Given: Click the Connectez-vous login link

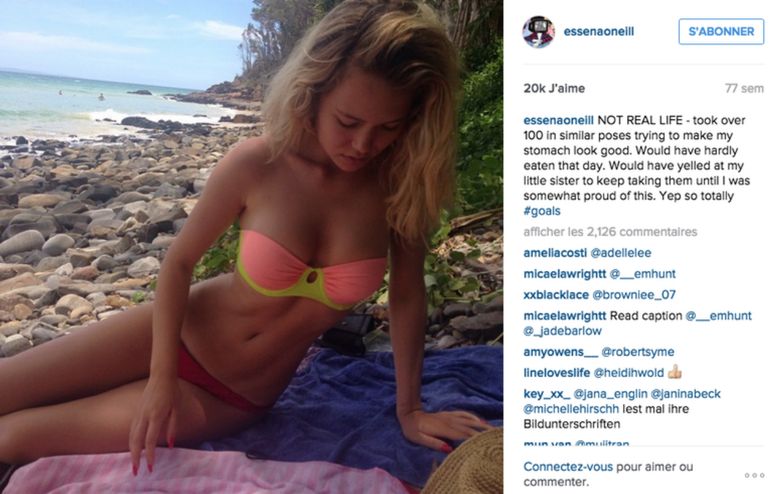Looking at the screenshot, I should pos(568,467).
